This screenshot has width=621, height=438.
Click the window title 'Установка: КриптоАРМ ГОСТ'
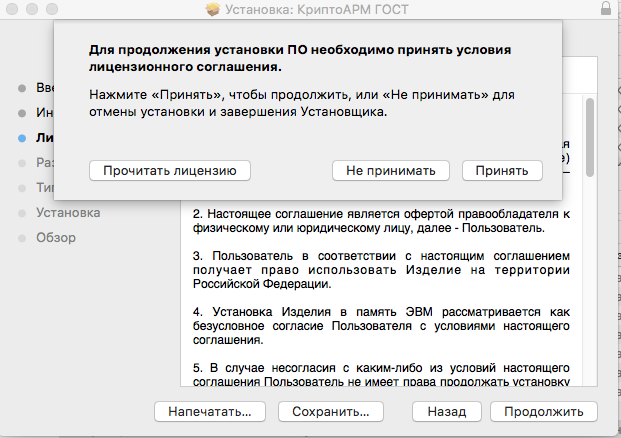[x=316, y=9]
